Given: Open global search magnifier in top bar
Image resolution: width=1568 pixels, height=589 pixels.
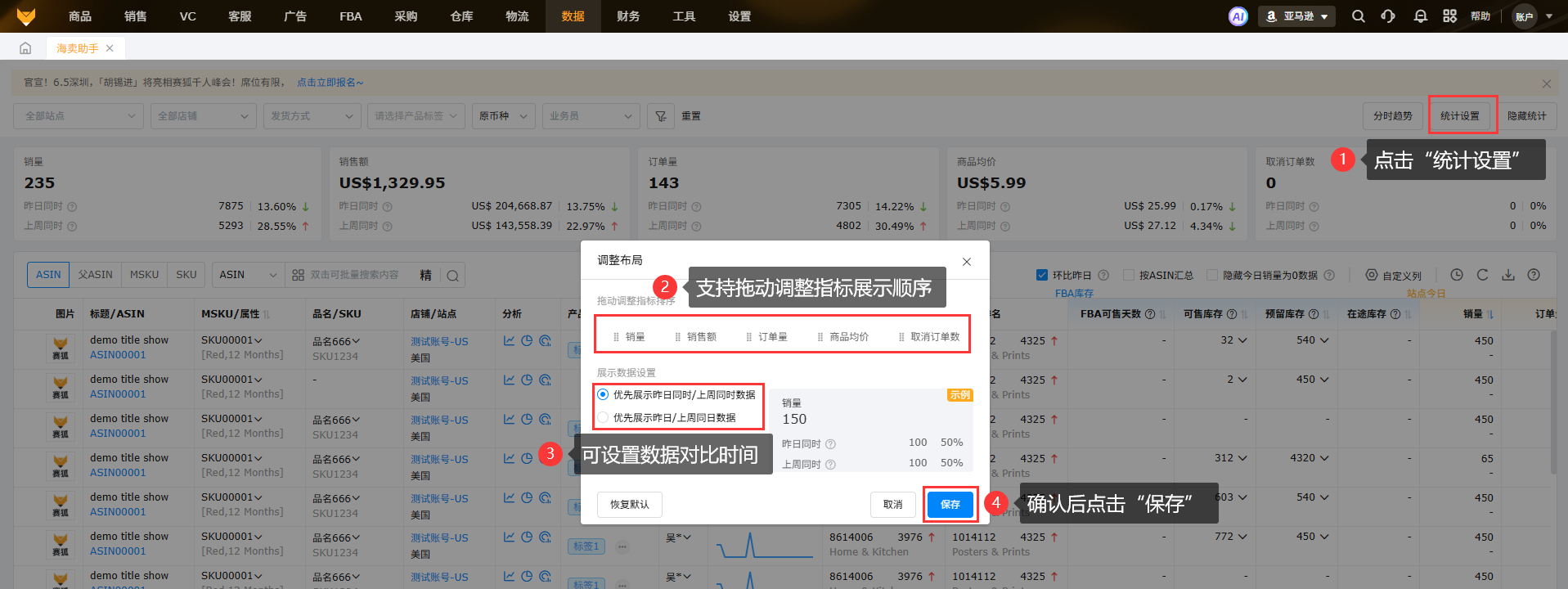Looking at the screenshot, I should [x=1359, y=16].
